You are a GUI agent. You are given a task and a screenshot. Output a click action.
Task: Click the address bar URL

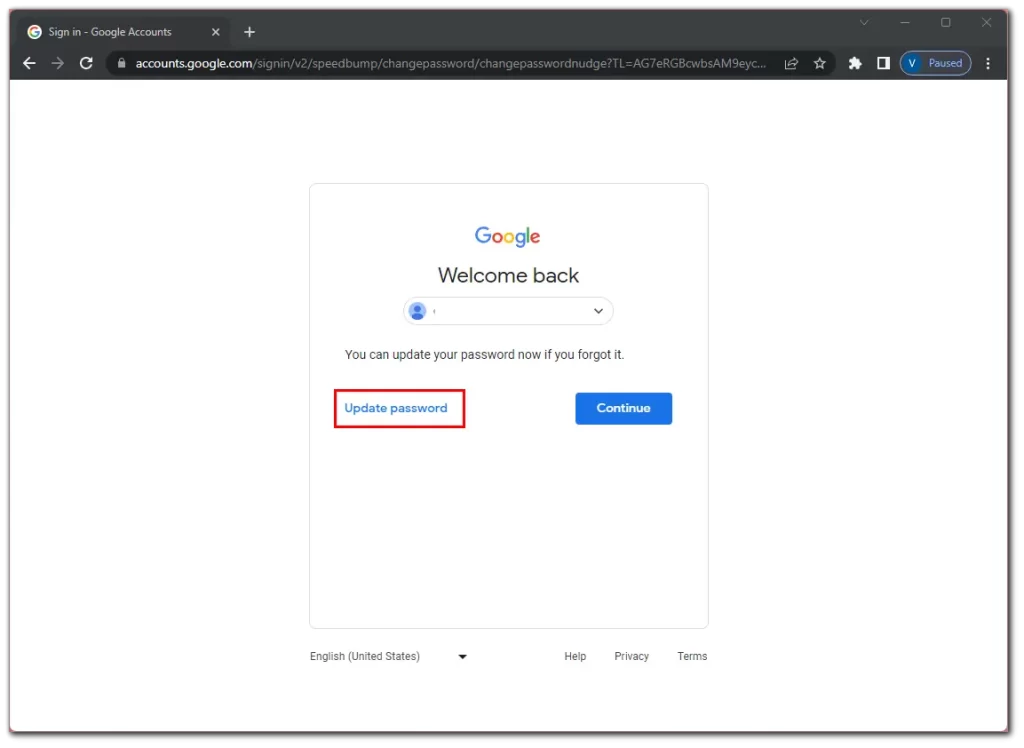tap(450, 63)
